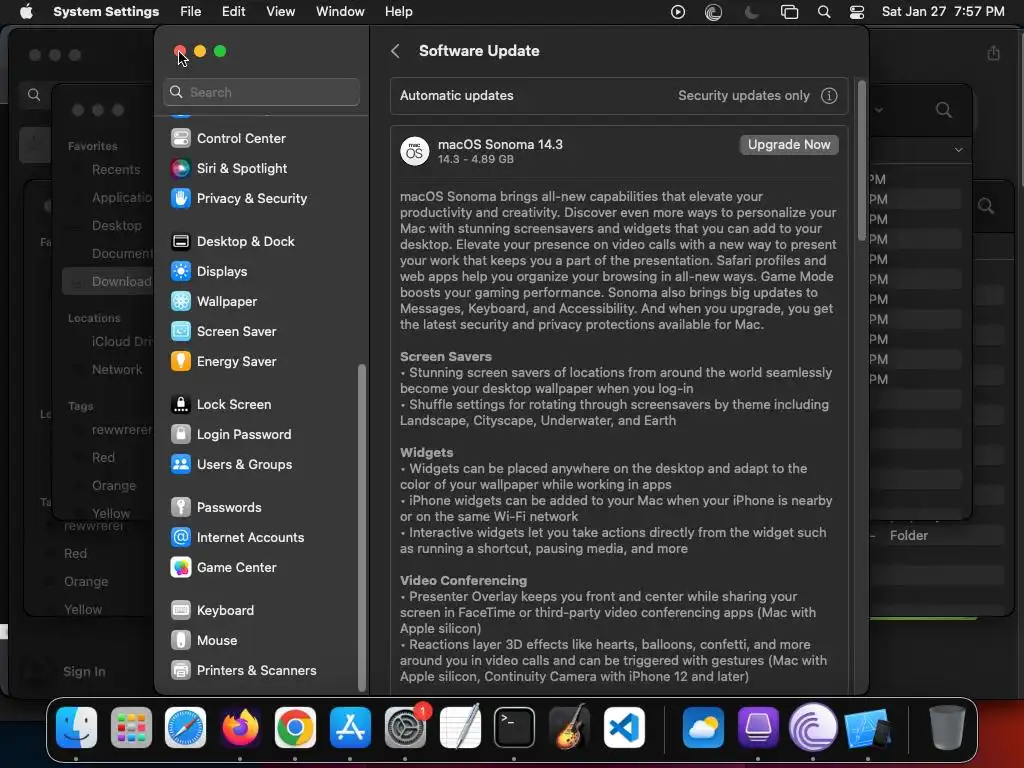
Task: Open Control Center settings icon
Action: pos(180,138)
